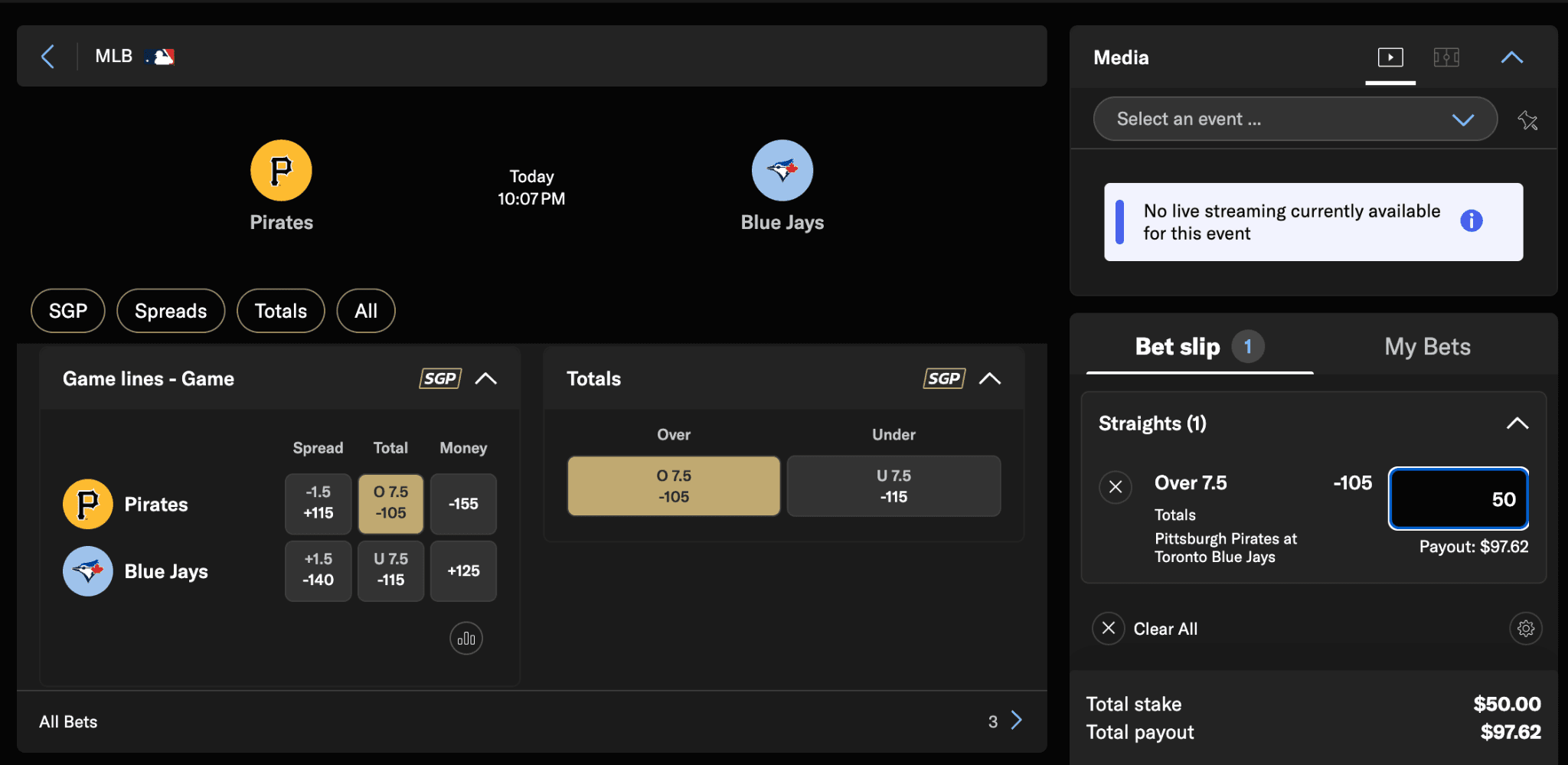The height and width of the screenshot is (765, 1568).
Task: Click Total stake $50.00 value
Action: point(1507,704)
